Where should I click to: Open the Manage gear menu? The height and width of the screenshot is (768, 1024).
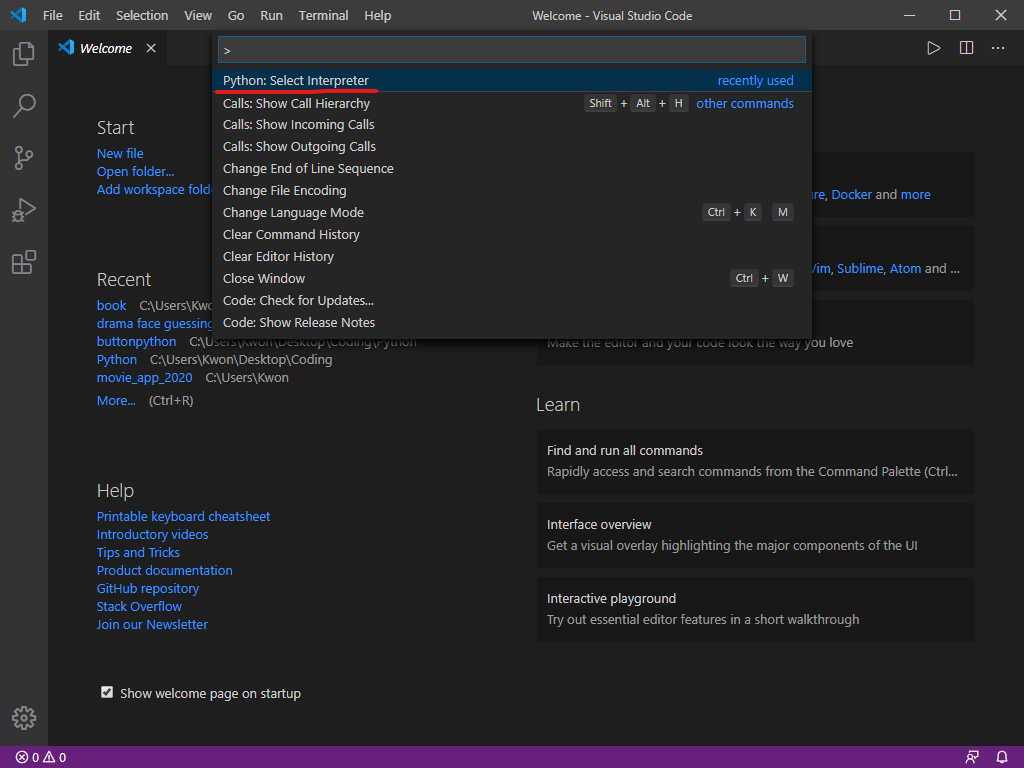pyautogui.click(x=24, y=718)
